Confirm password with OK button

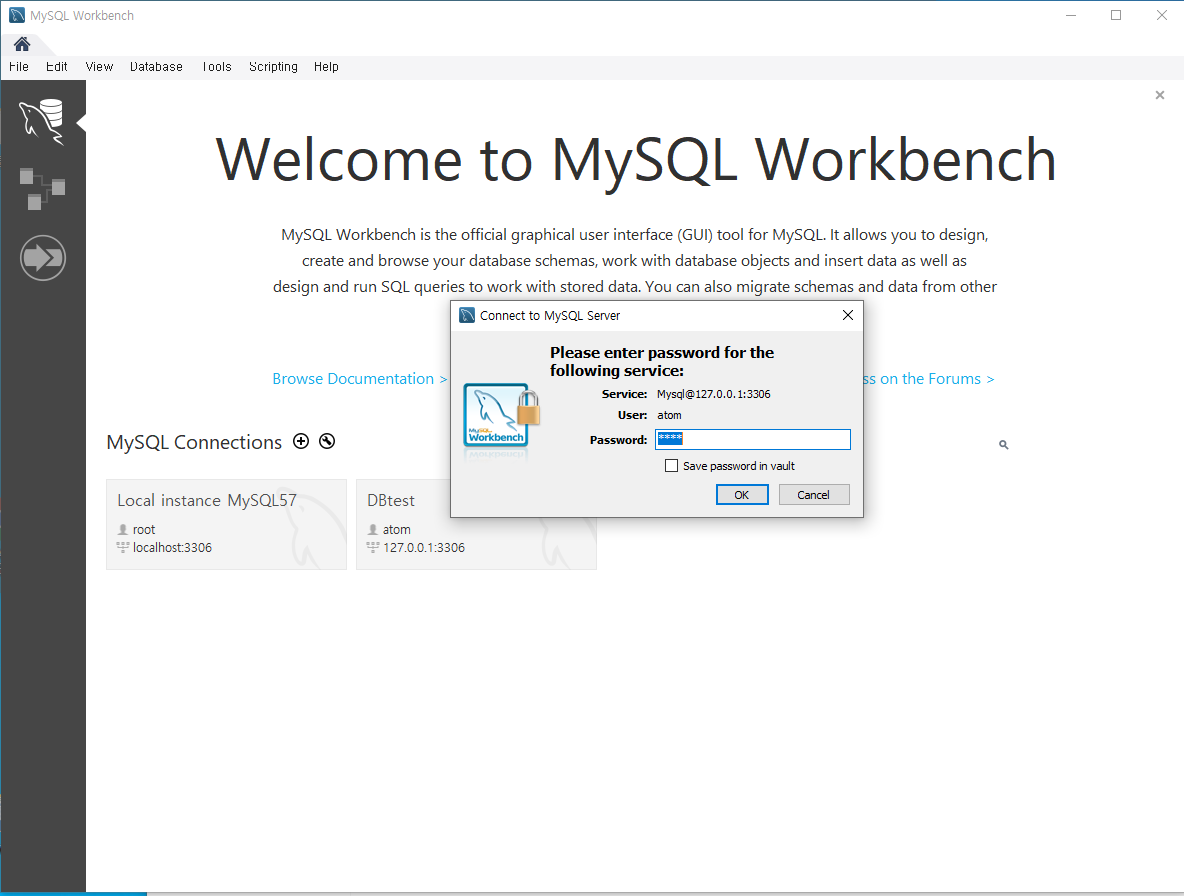pos(742,494)
